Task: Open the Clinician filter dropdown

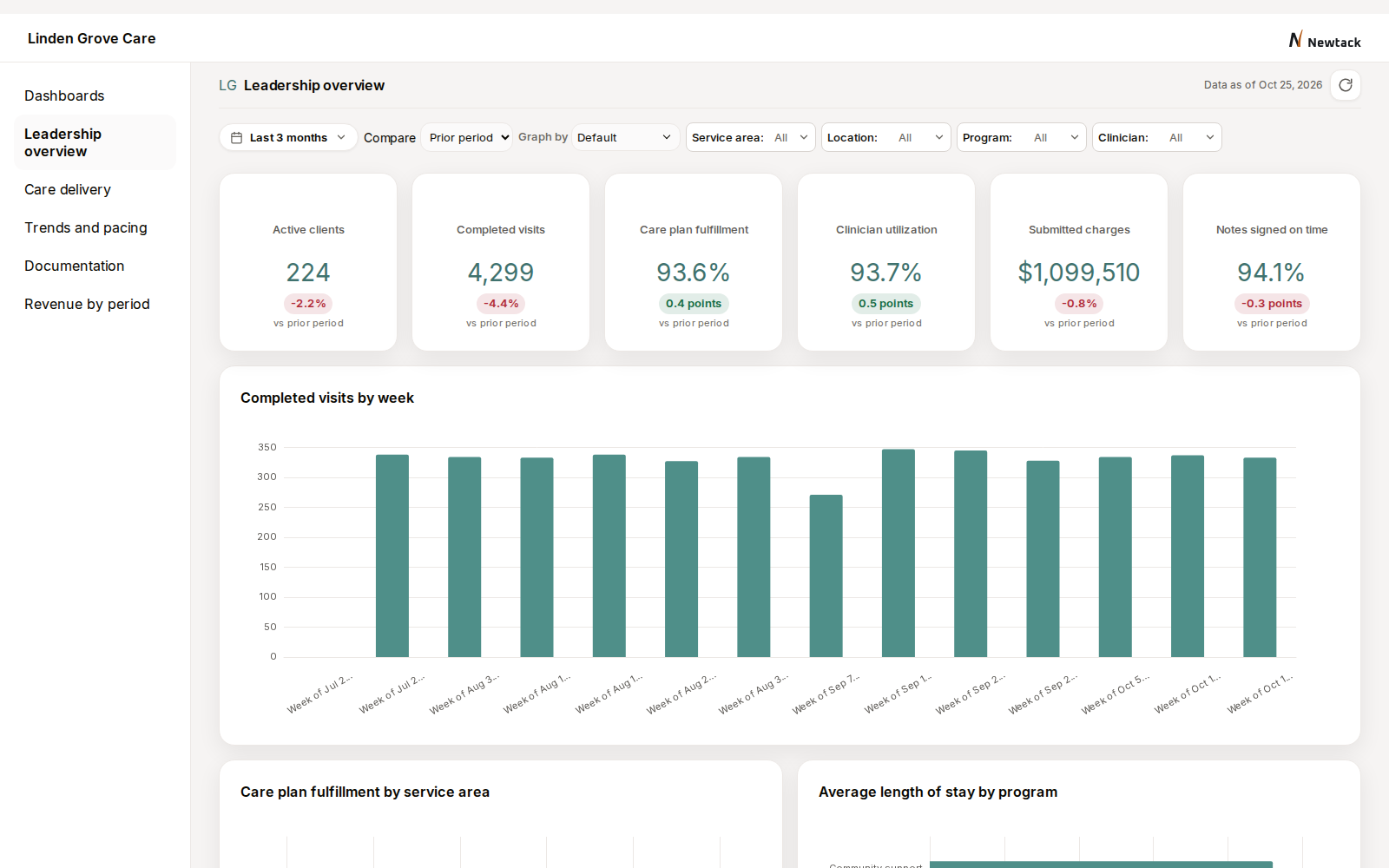Action: pos(1157,137)
